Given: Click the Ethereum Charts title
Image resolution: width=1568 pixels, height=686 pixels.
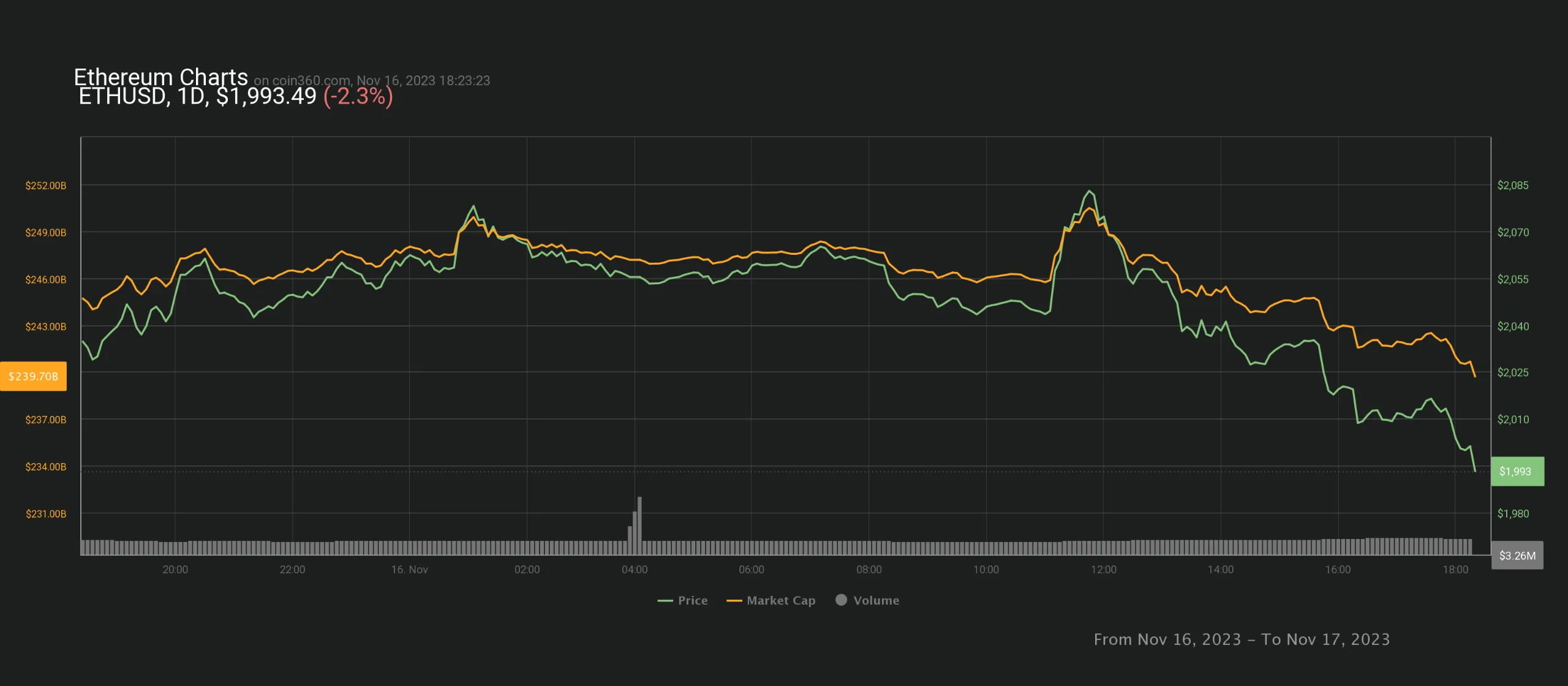Looking at the screenshot, I should (160, 77).
